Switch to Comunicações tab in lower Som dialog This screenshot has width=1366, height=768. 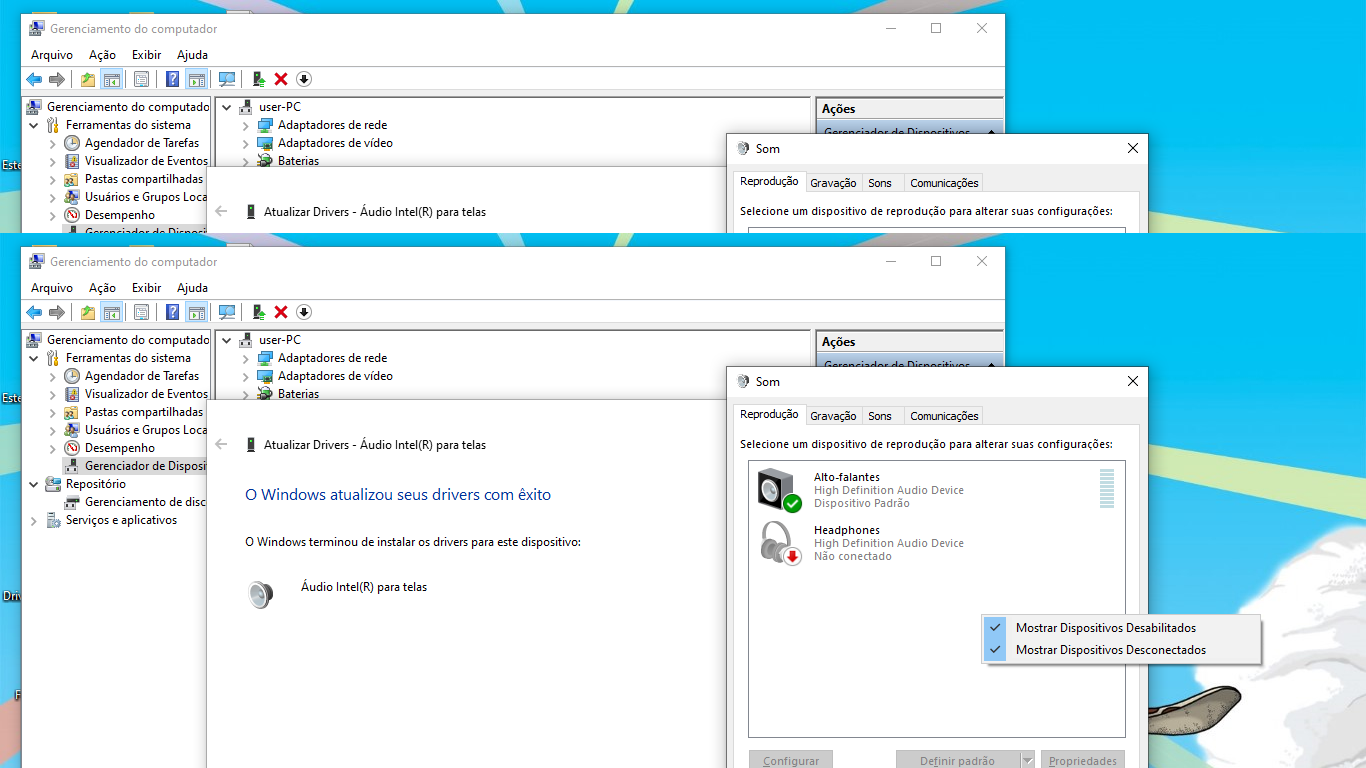pyautogui.click(x=944, y=416)
